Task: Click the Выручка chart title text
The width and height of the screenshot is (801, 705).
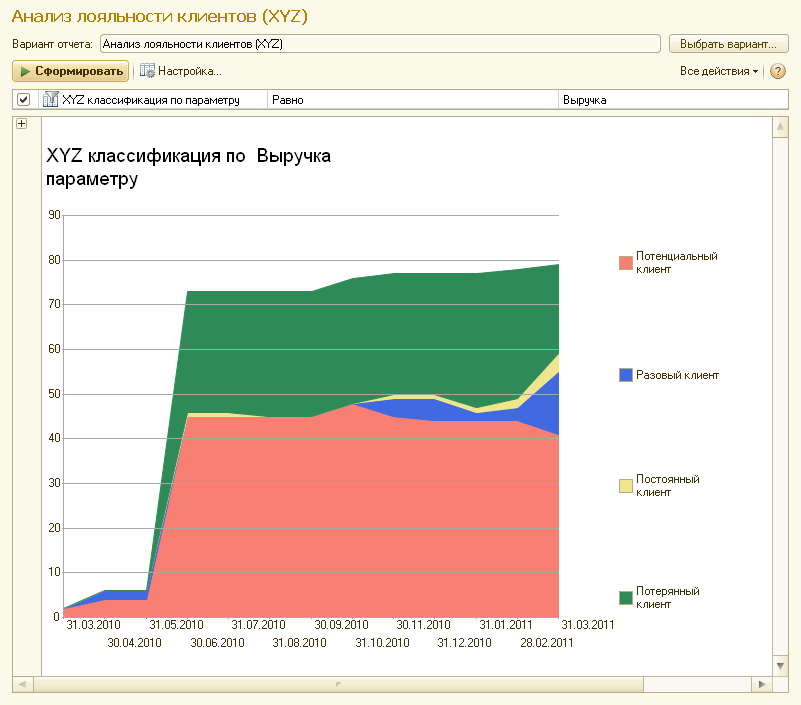Action: click(294, 156)
